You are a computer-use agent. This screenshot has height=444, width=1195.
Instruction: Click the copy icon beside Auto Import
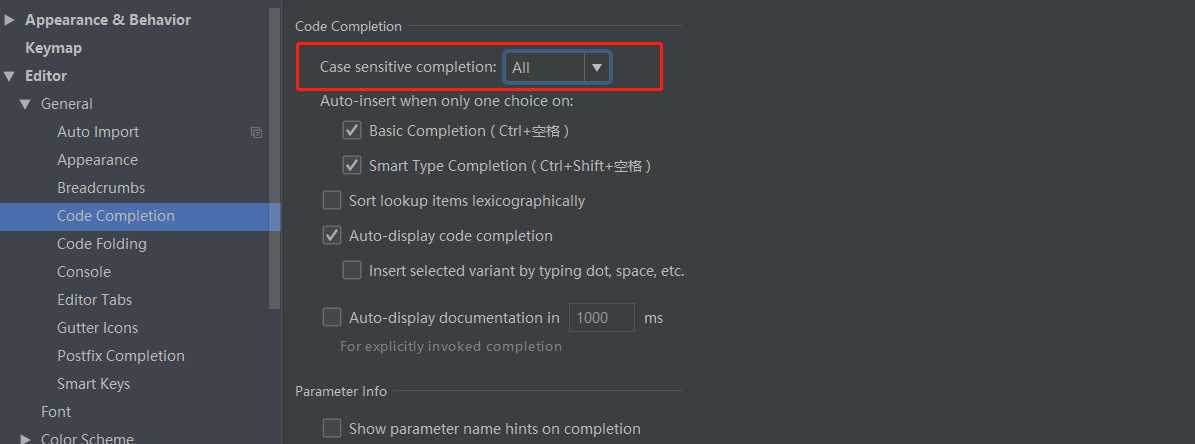(x=256, y=133)
